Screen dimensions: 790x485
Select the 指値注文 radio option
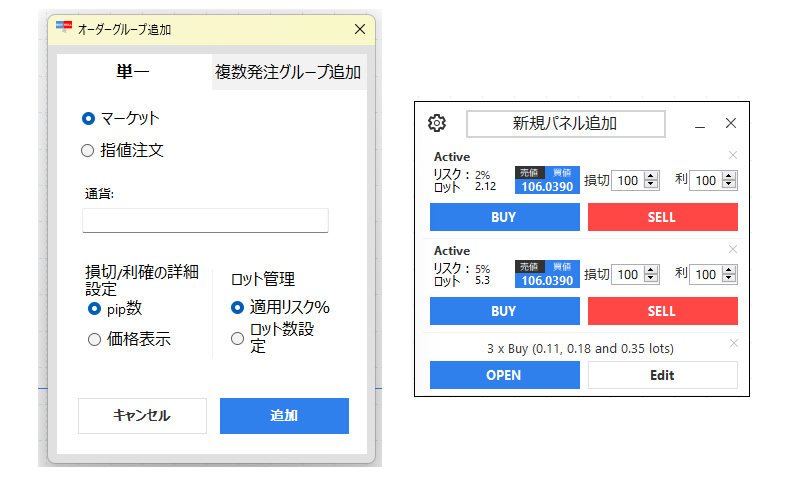(x=89, y=151)
